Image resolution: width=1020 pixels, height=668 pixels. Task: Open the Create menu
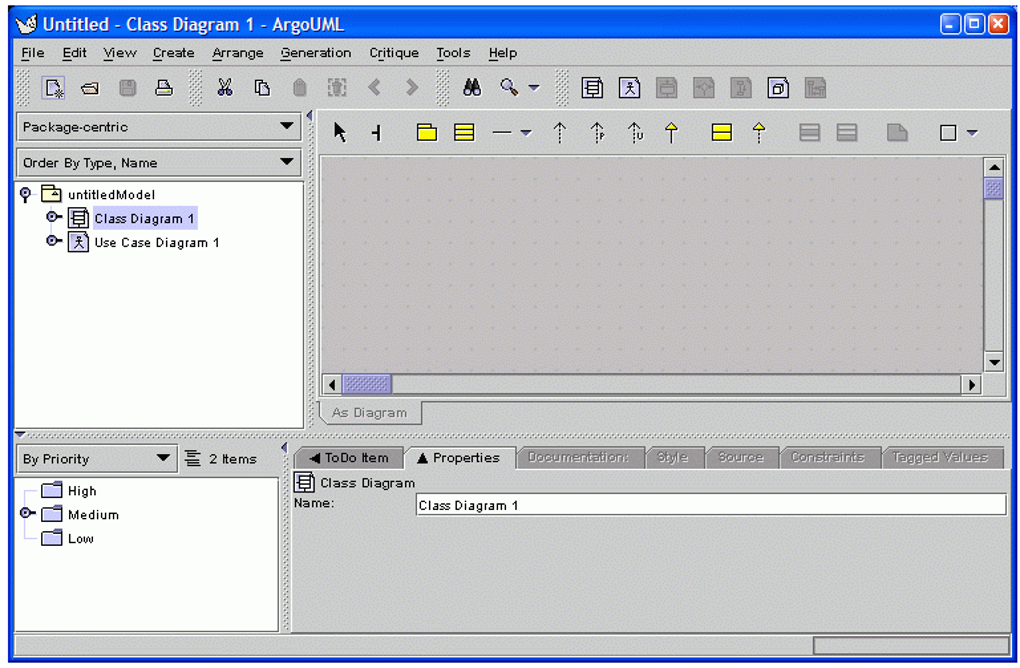click(x=173, y=53)
